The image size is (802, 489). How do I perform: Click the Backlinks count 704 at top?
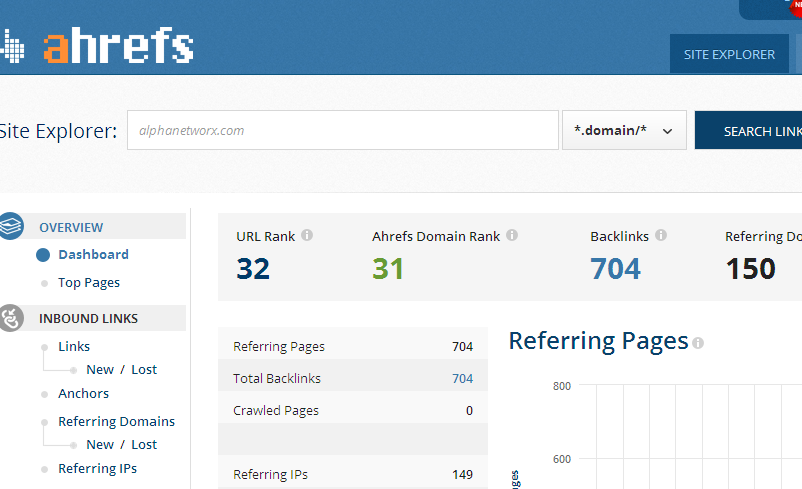(615, 269)
